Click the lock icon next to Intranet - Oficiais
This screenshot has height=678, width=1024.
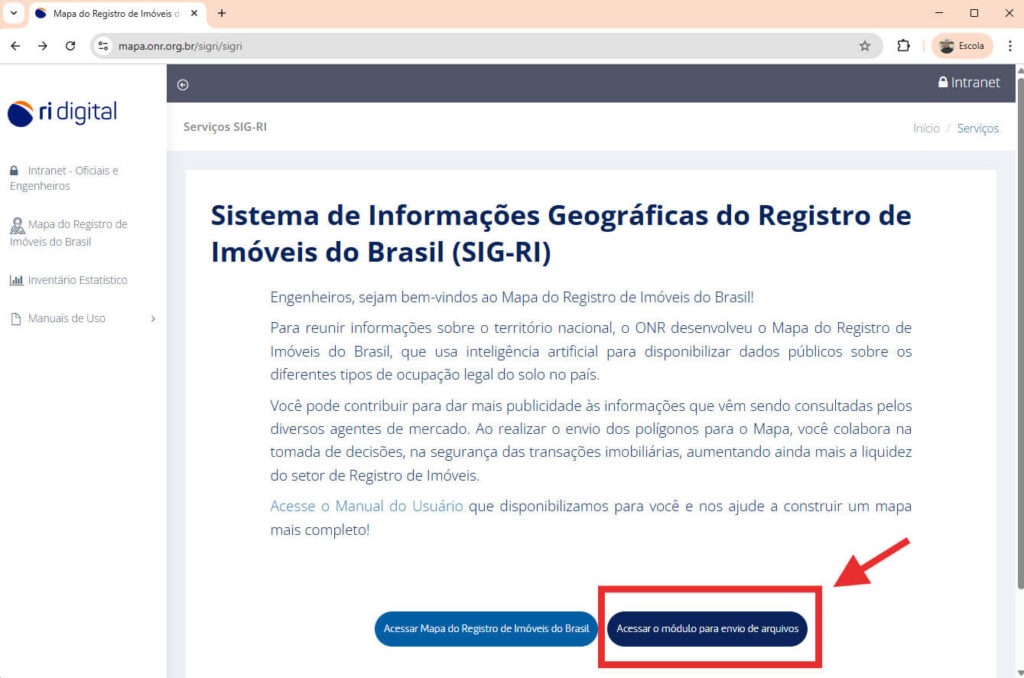(14, 169)
